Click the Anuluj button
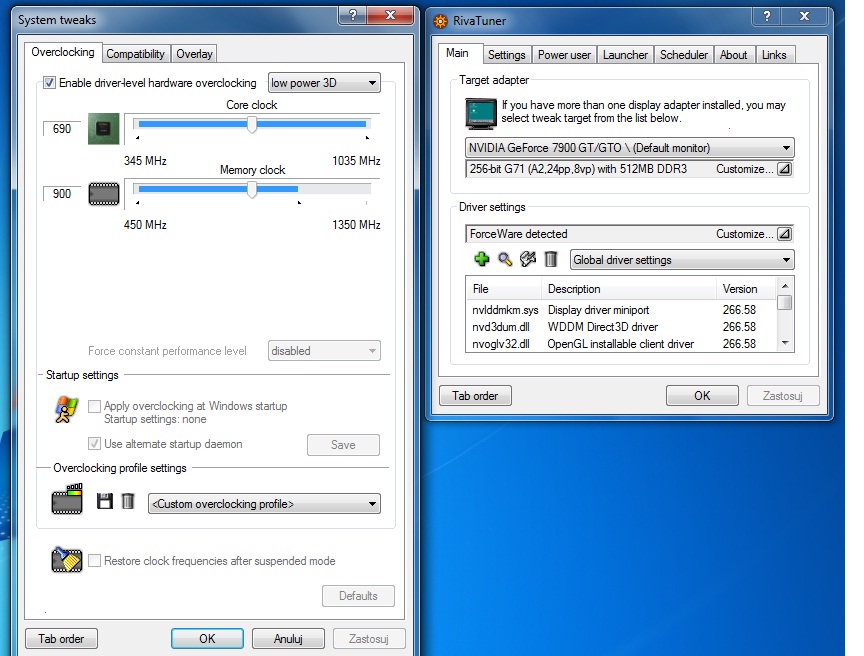Viewport: 864px width, 656px height. point(288,639)
